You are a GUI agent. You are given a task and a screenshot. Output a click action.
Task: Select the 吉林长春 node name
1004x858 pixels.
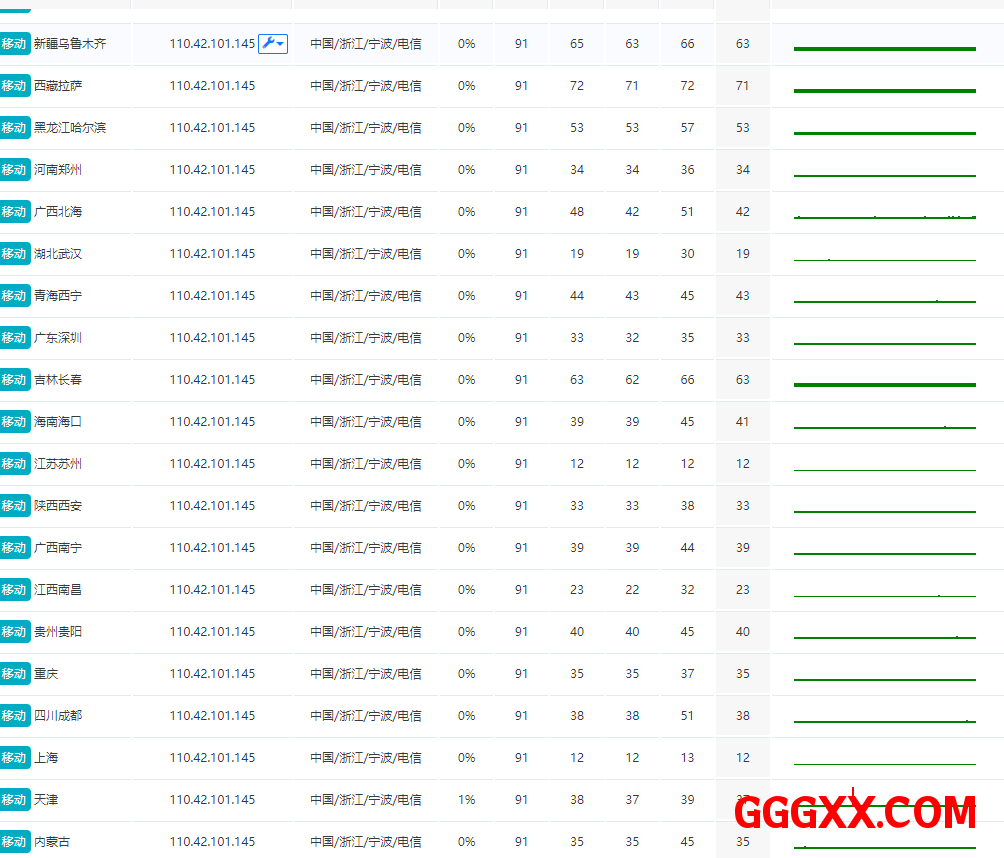(58, 380)
